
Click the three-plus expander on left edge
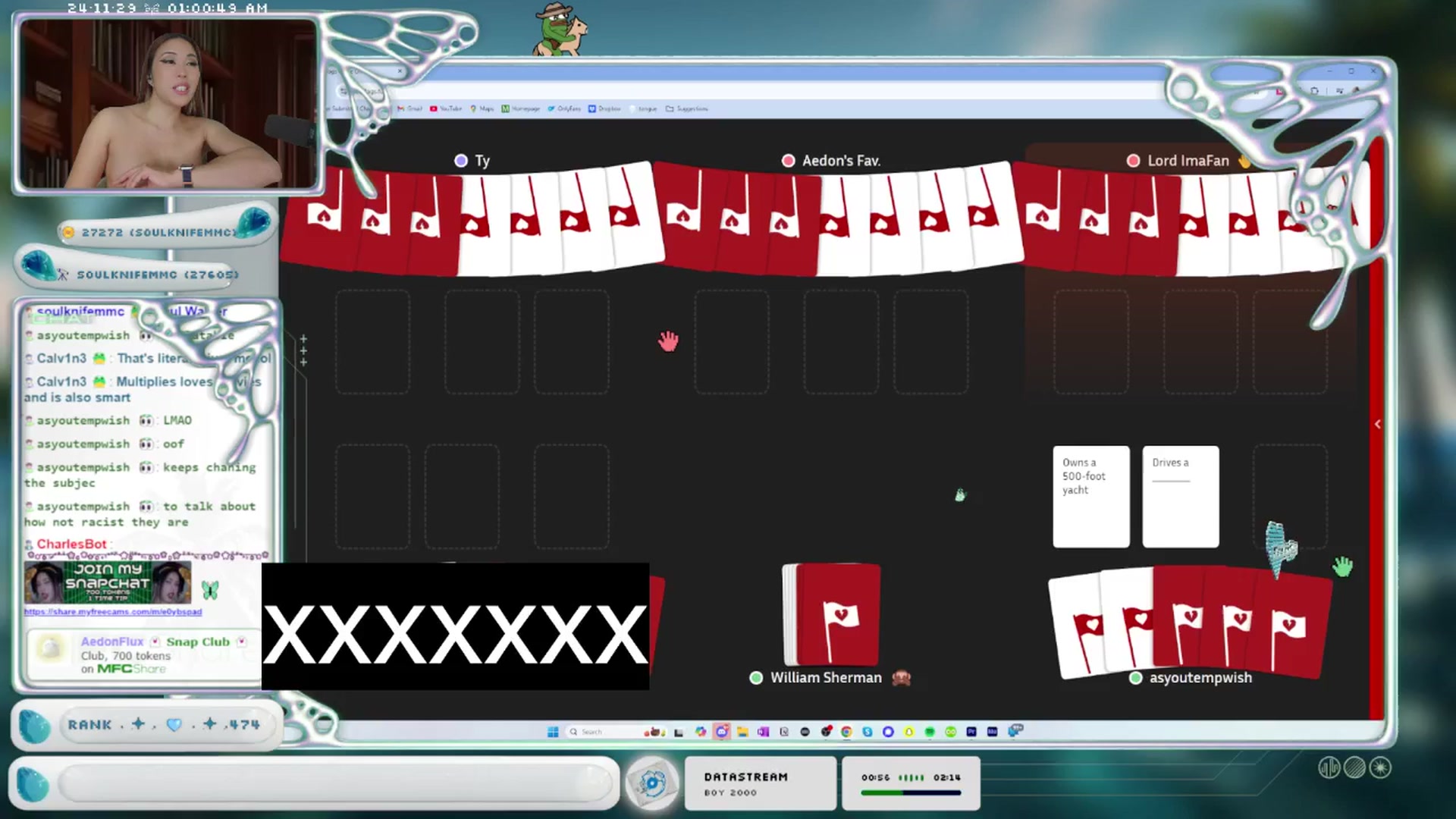[x=303, y=350]
